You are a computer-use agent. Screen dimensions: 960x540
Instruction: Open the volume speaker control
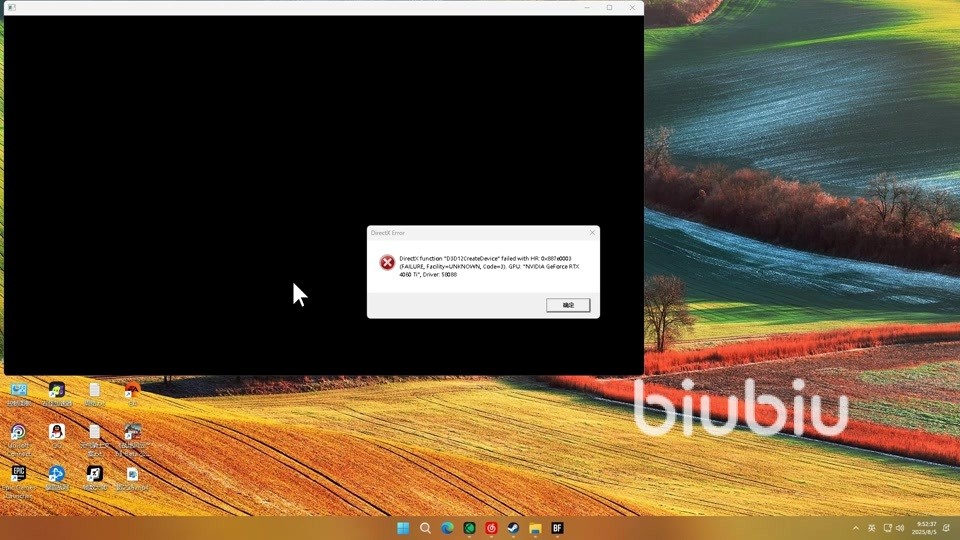pos(900,528)
